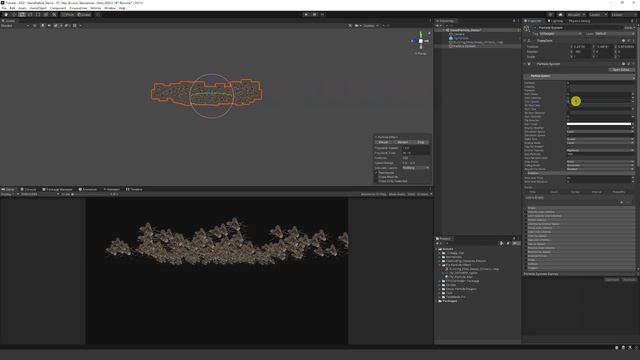Open the Tag dropdown in Inspector

point(561,34)
